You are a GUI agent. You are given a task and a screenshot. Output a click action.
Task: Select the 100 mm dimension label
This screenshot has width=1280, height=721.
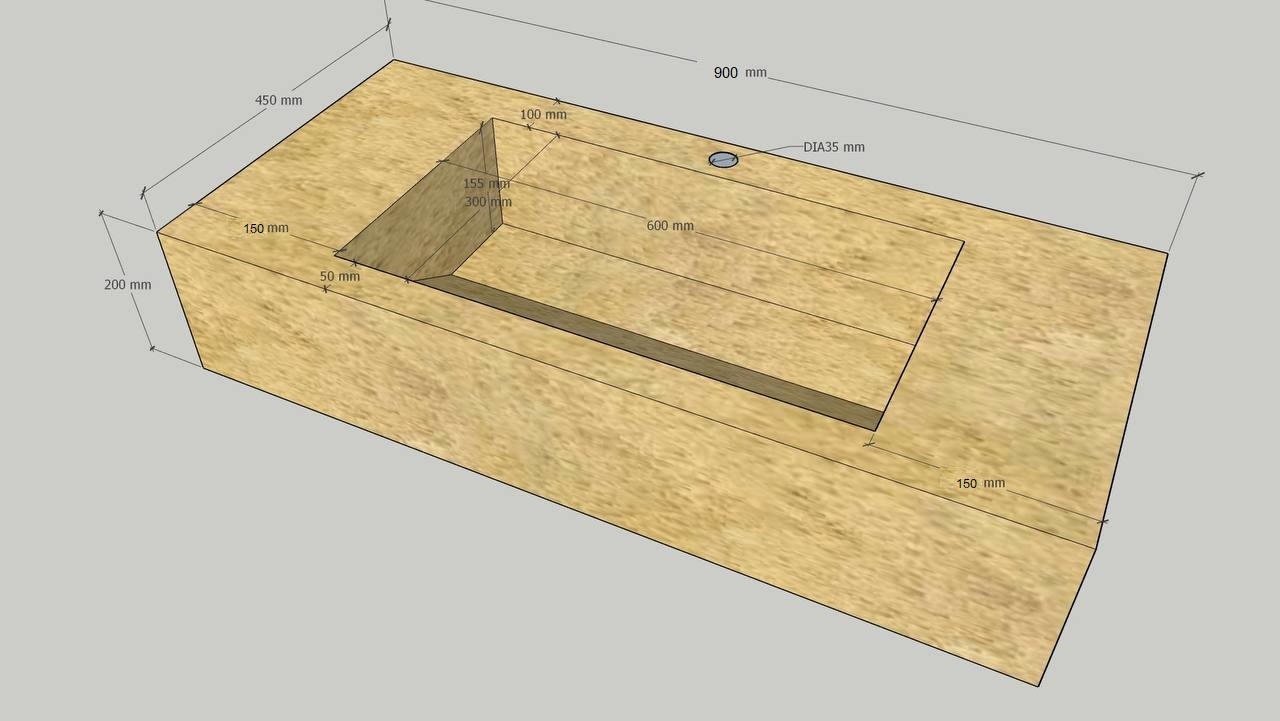point(543,115)
